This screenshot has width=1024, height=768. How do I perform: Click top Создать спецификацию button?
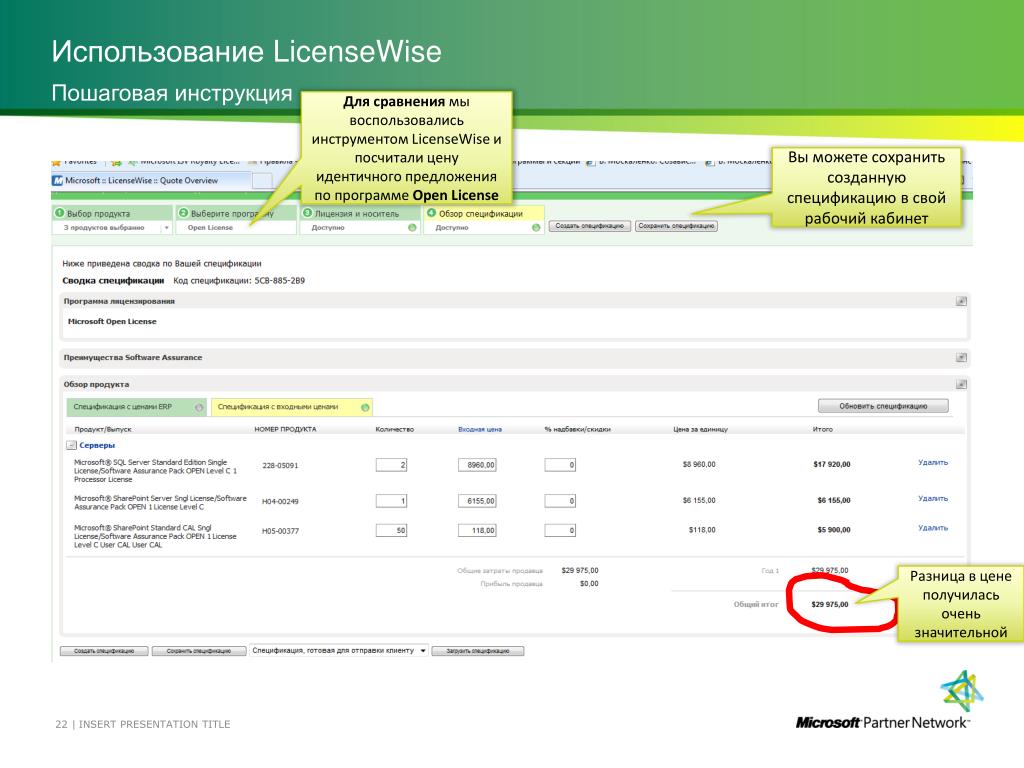(x=590, y=226)
